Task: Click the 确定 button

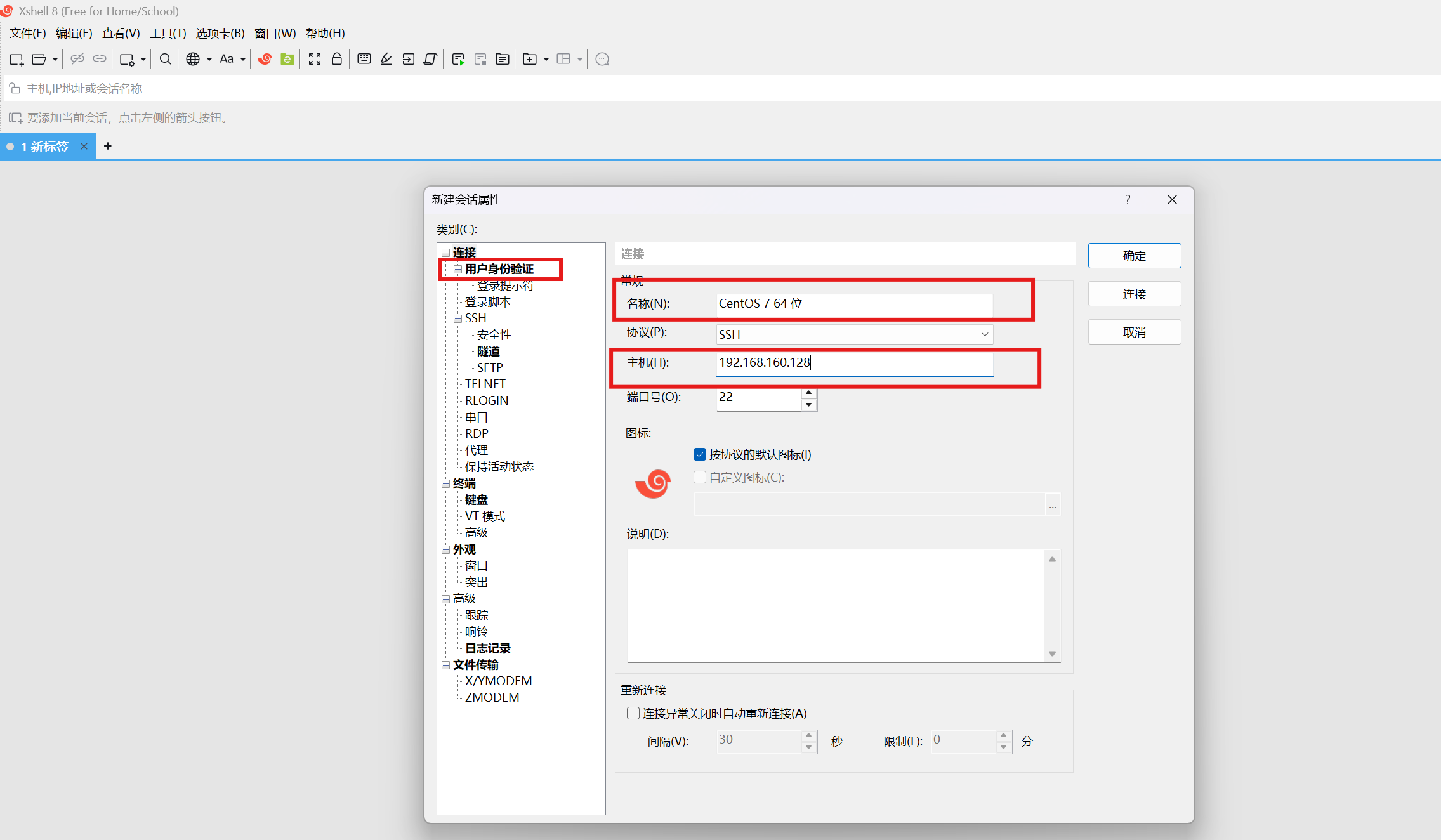Action: tap(1134, 256)
